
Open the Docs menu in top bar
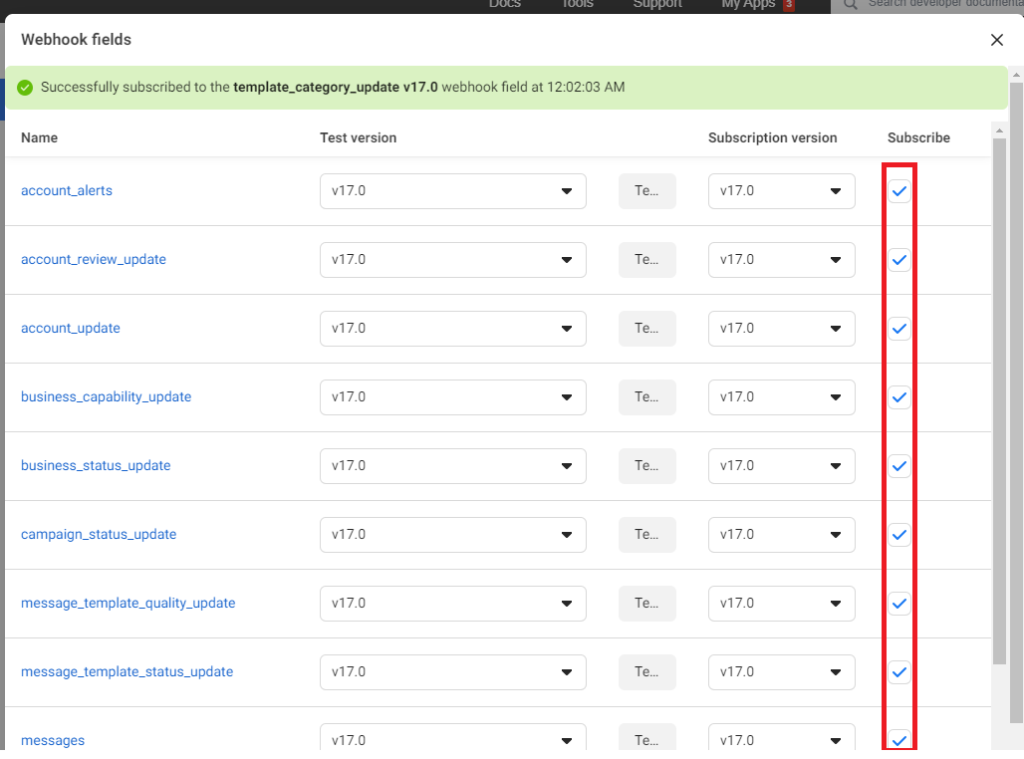coord(505,4)
